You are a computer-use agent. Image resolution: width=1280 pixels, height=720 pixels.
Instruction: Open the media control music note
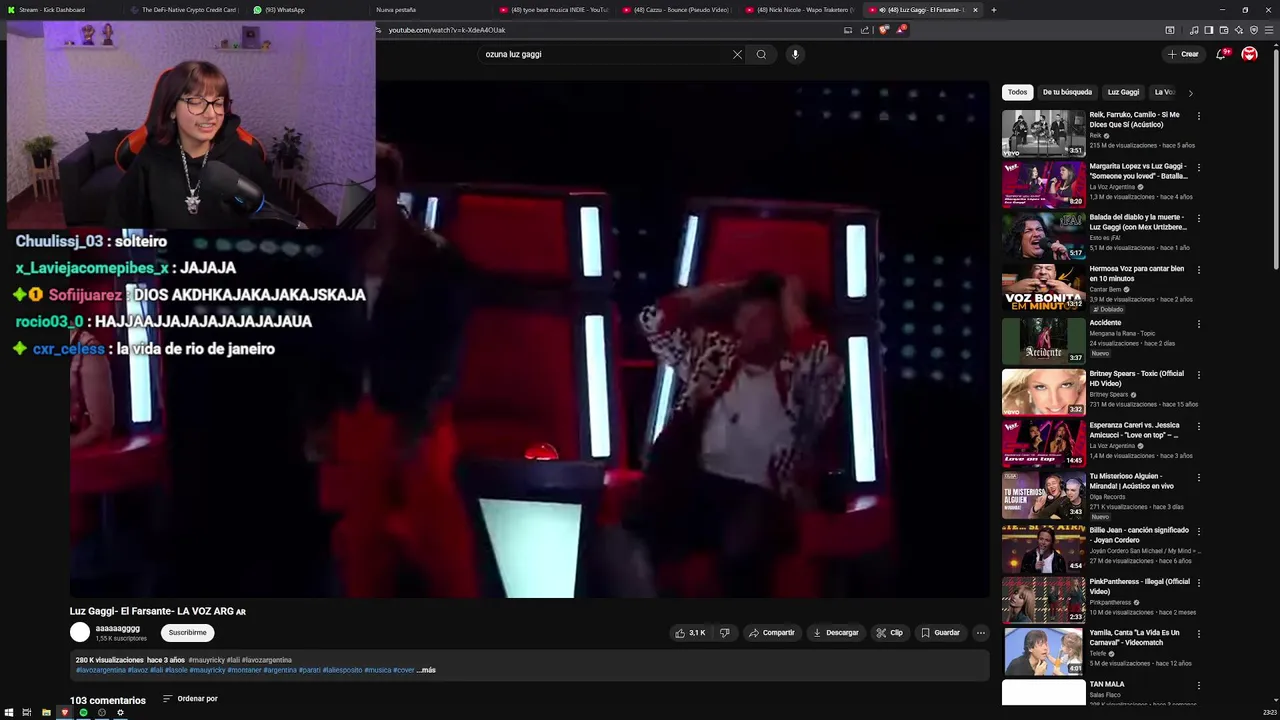point(1194,30)
